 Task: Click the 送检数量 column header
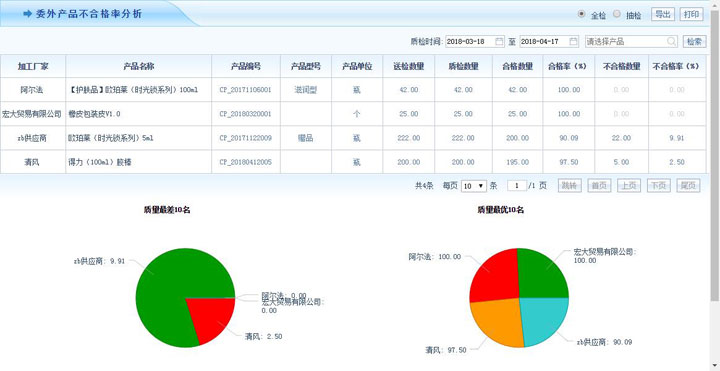[x=409, y=66]
